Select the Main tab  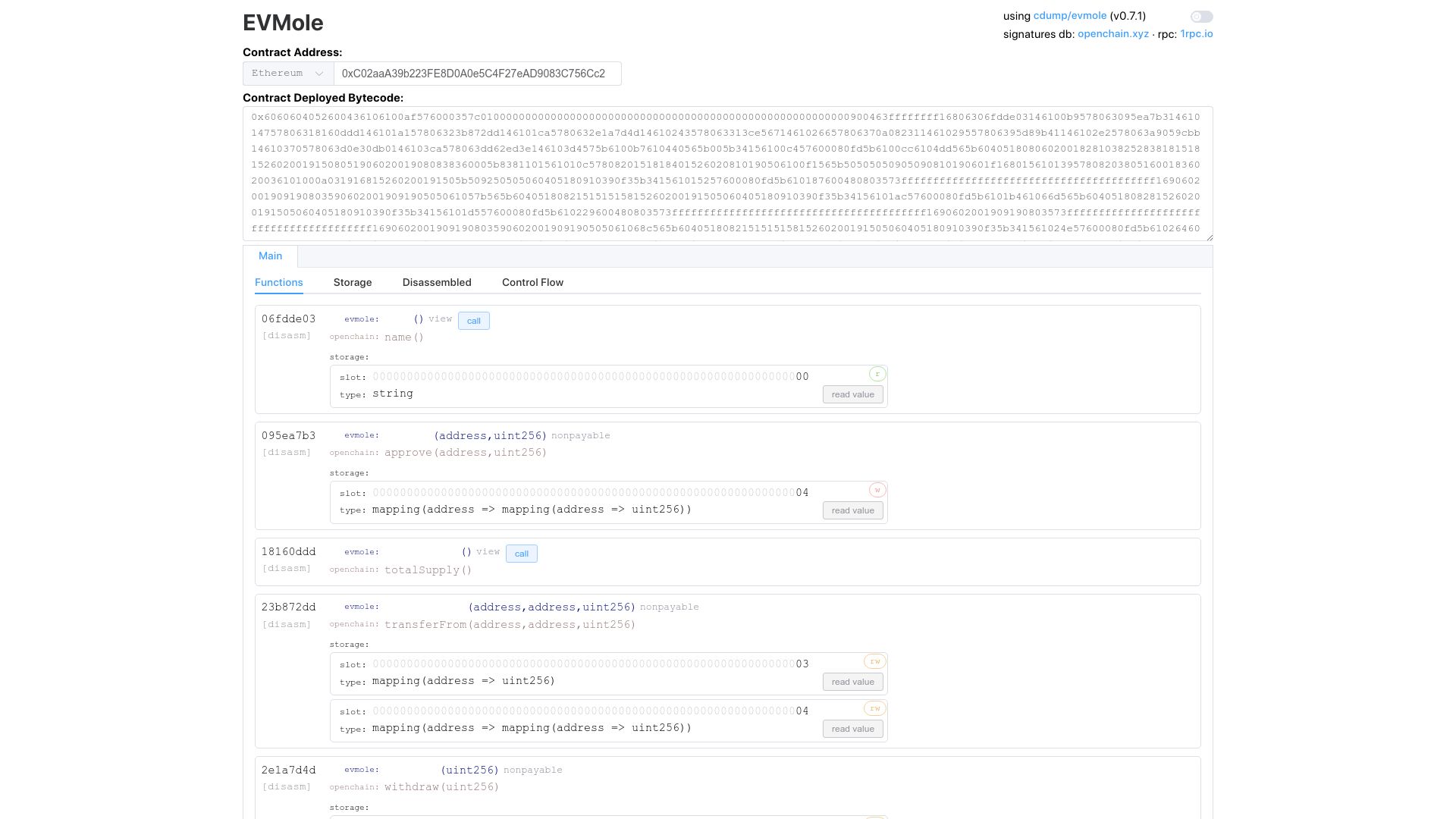click(270, 256)
